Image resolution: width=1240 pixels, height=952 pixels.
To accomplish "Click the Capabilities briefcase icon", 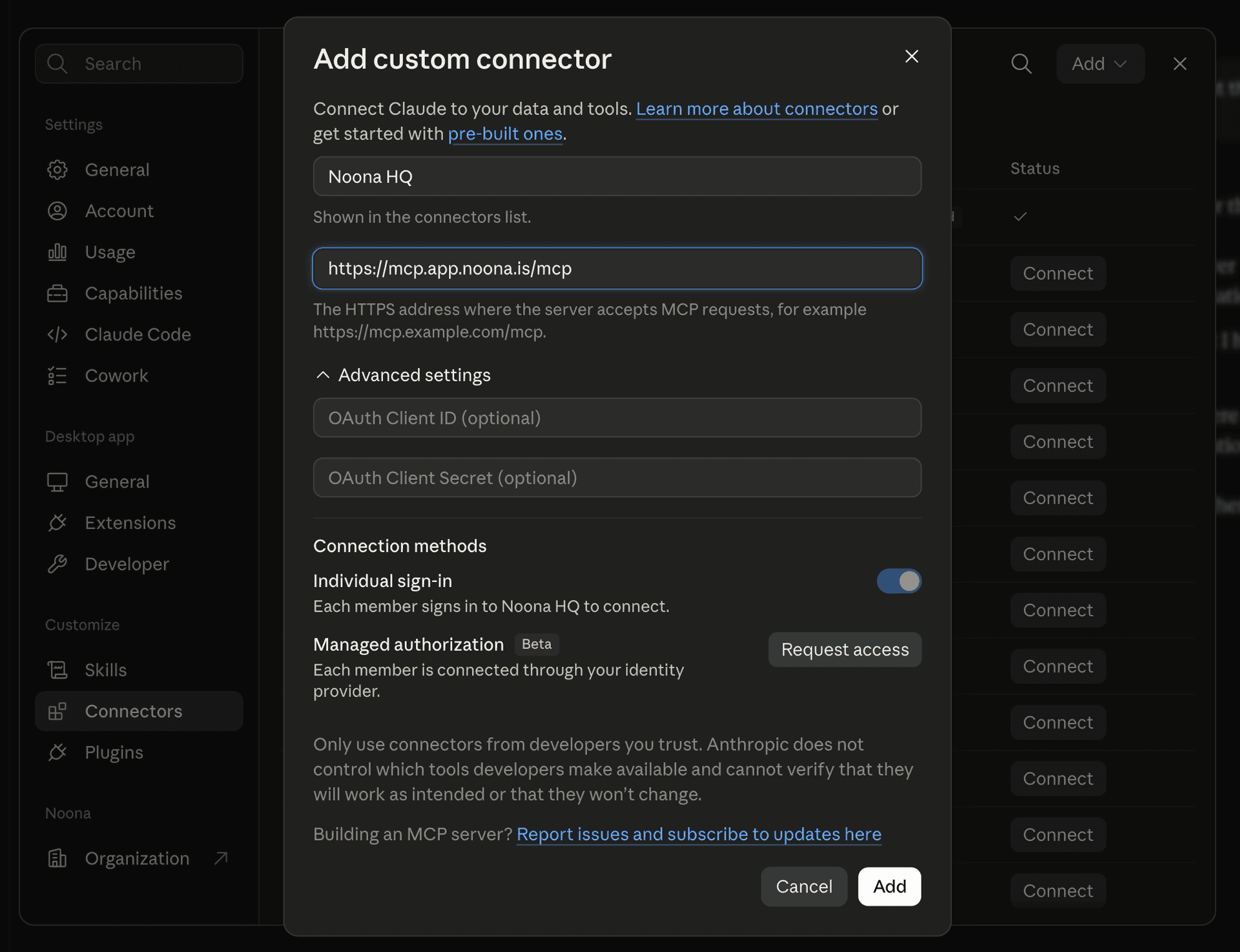I will [x=57, y=293].
